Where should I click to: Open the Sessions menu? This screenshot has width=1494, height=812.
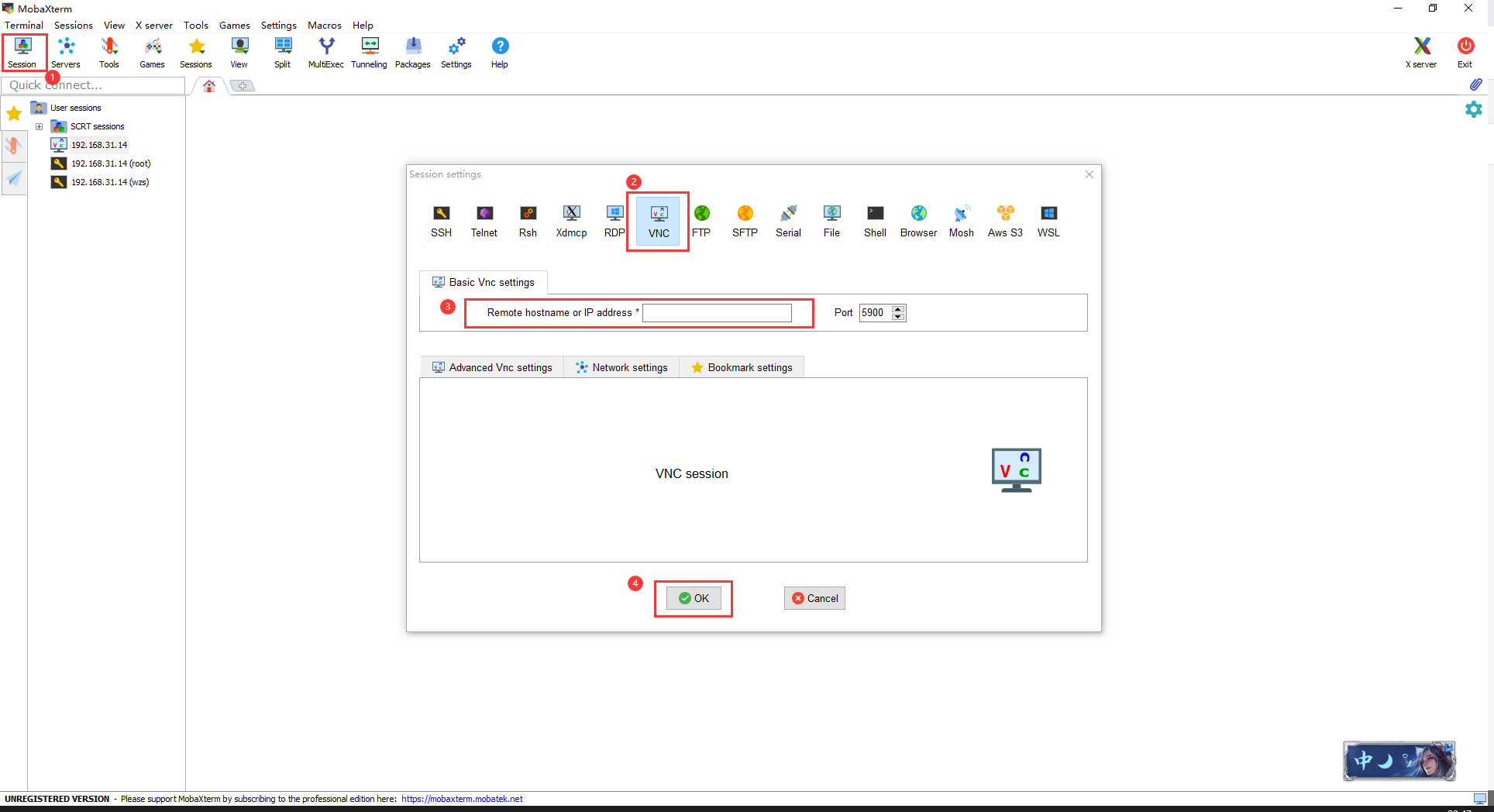point(74,25)
